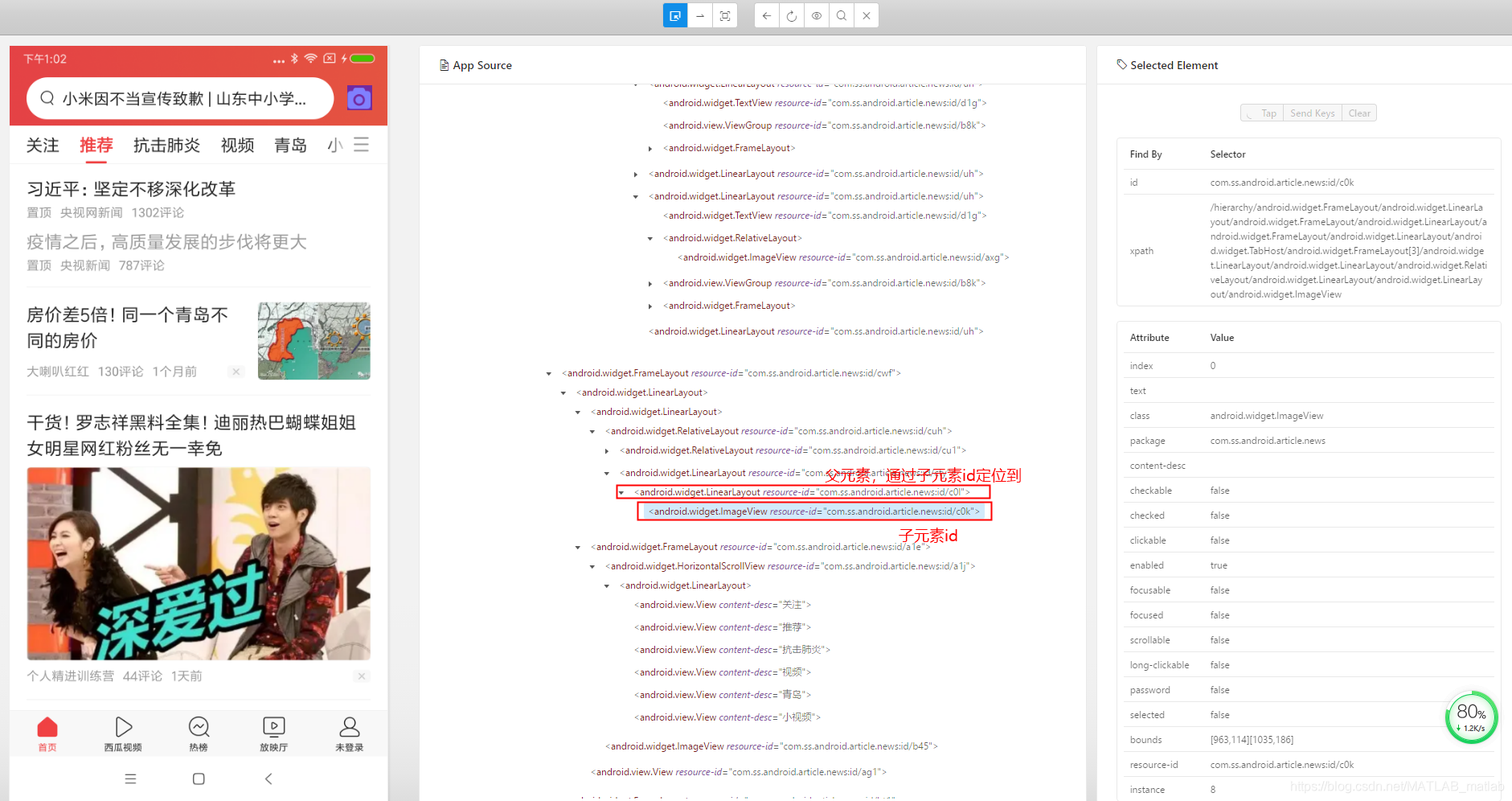Refresh source and screenshot

coord(792,15)
